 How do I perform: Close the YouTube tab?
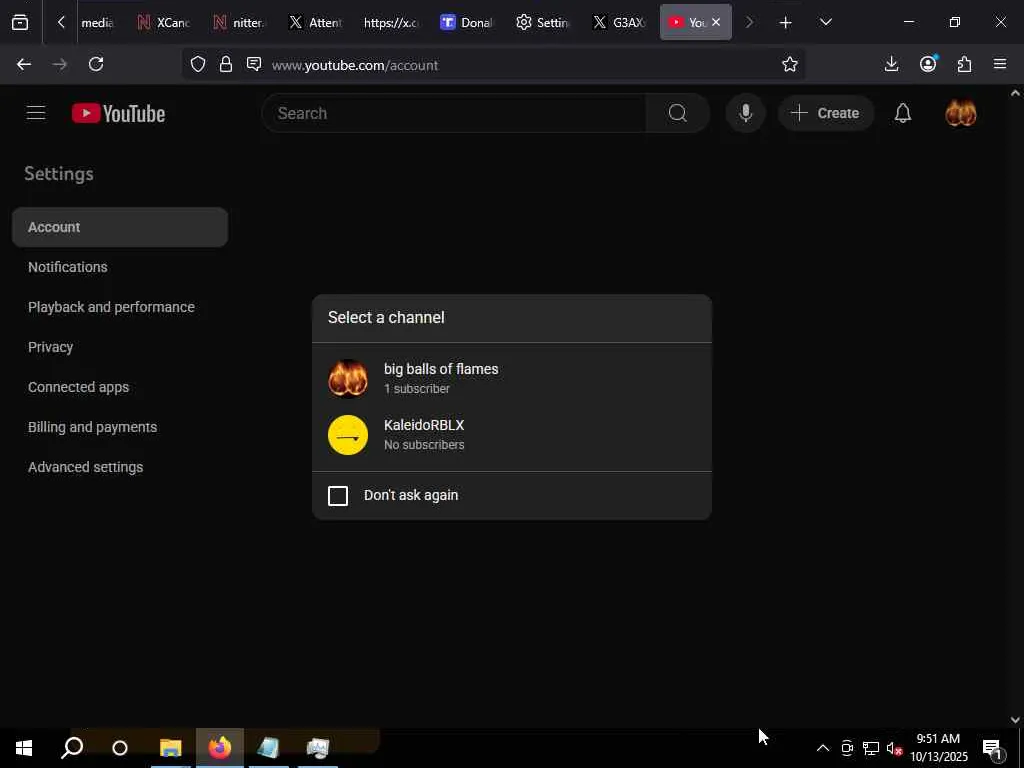pyautogui.click(x=716, y=22)
